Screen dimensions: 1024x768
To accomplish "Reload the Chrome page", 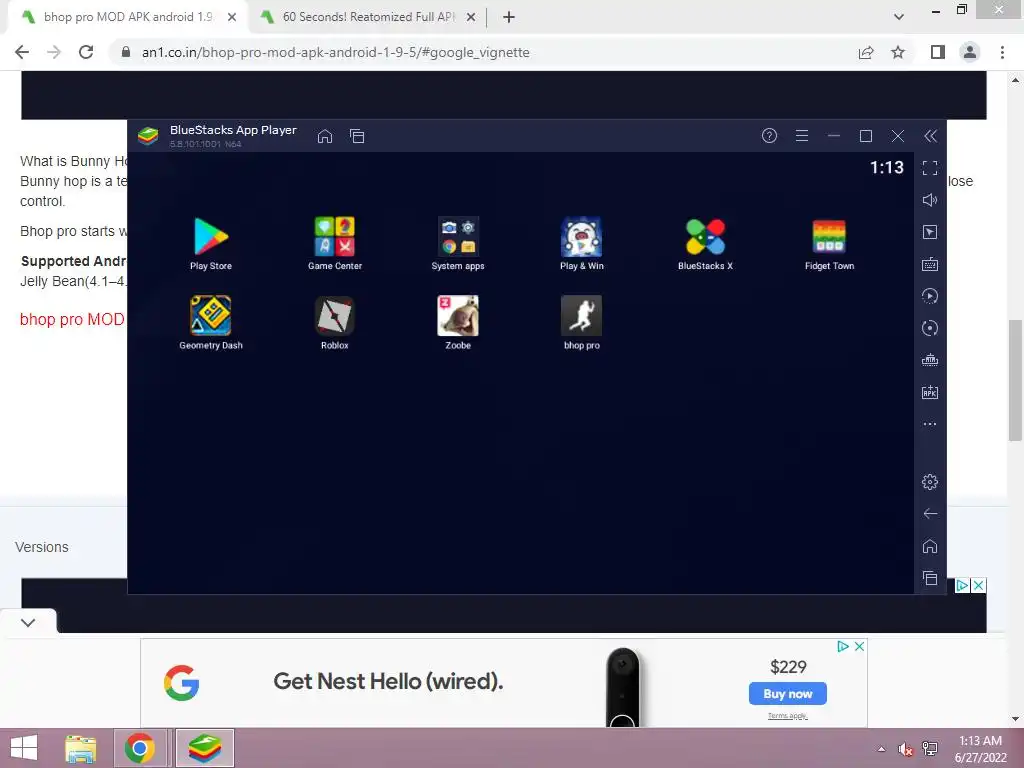I will pos(86,52).
